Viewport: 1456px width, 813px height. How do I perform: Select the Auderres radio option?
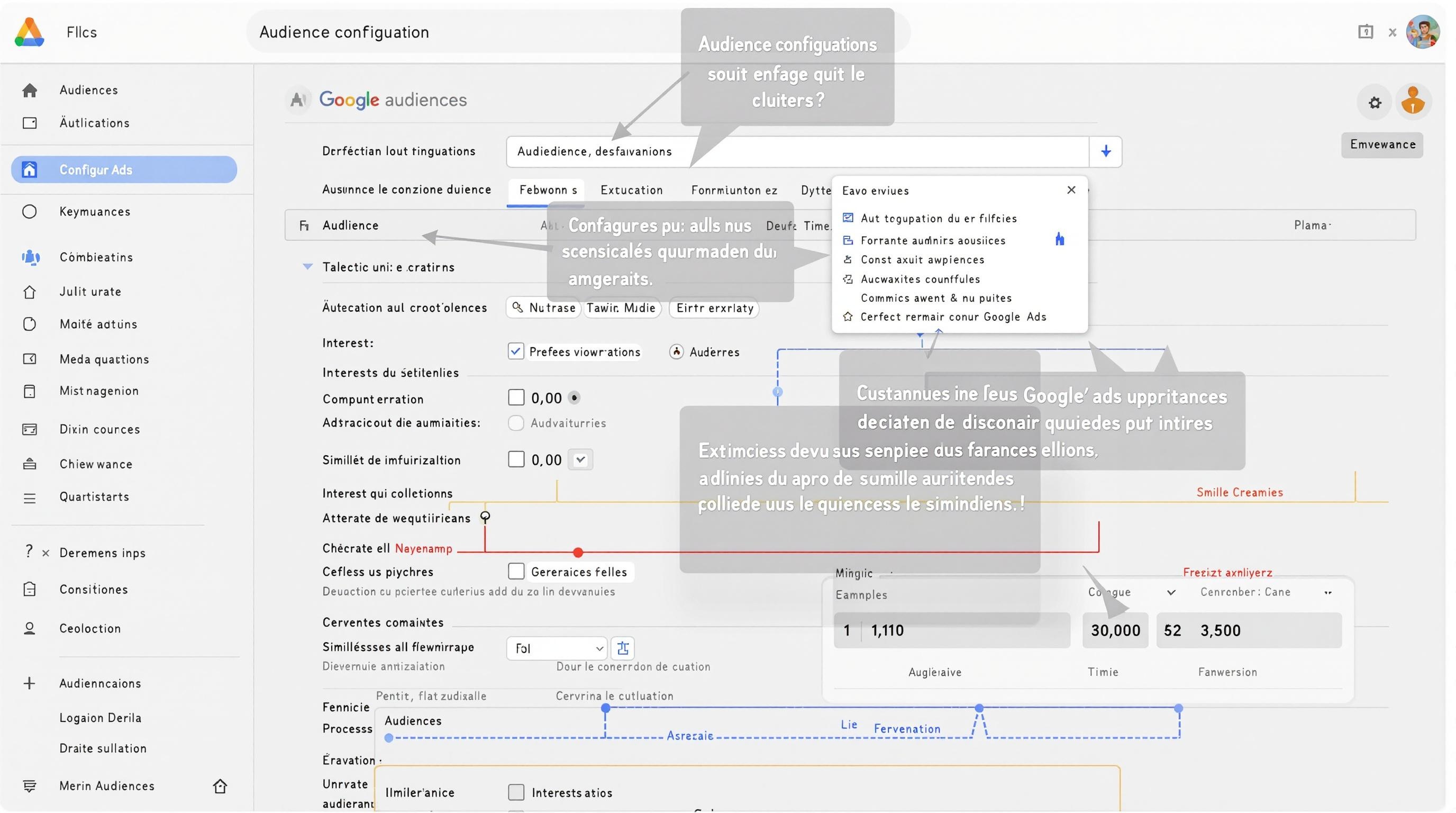[x=676, y=351]
